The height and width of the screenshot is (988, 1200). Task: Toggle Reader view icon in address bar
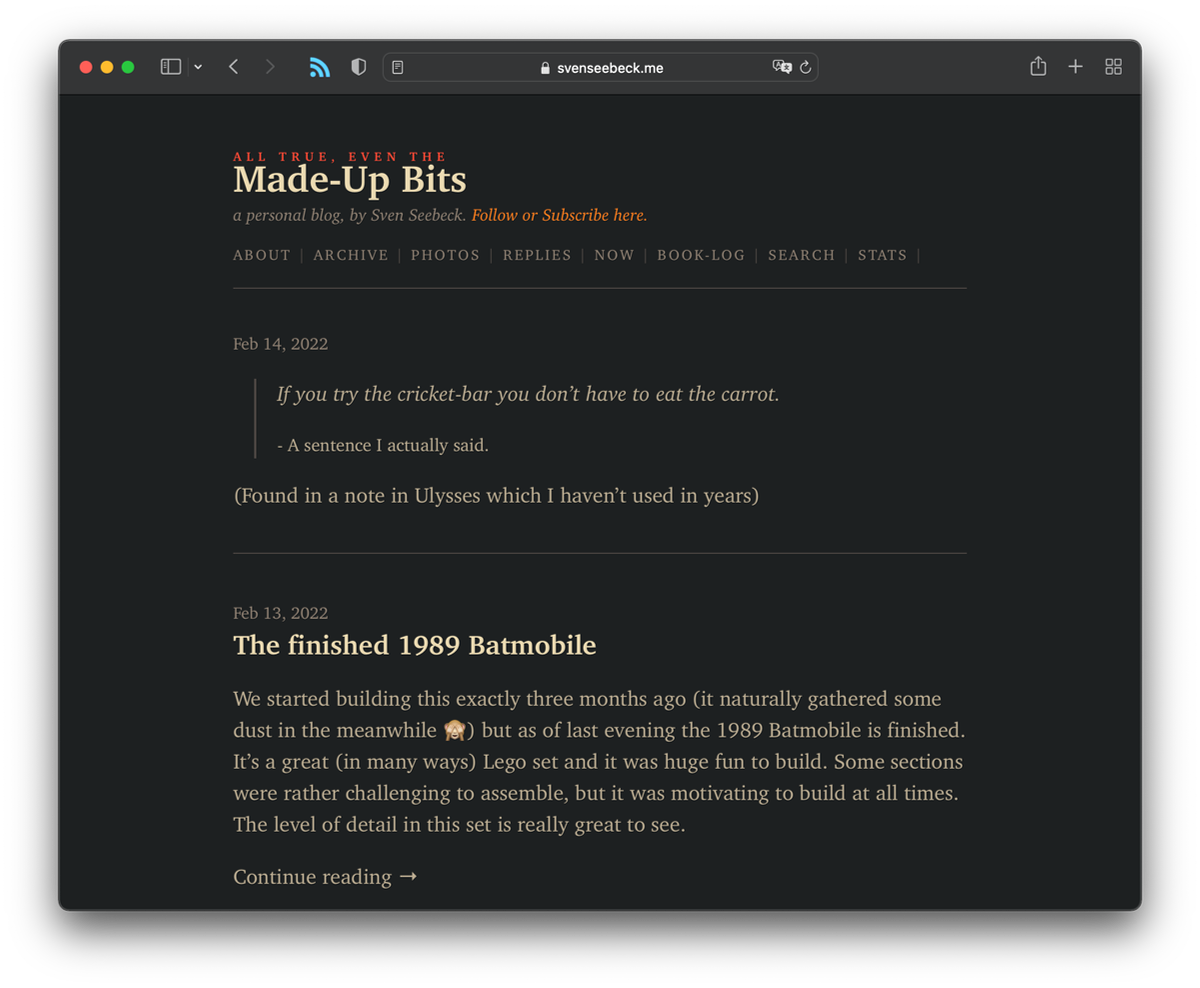(398, 68)
